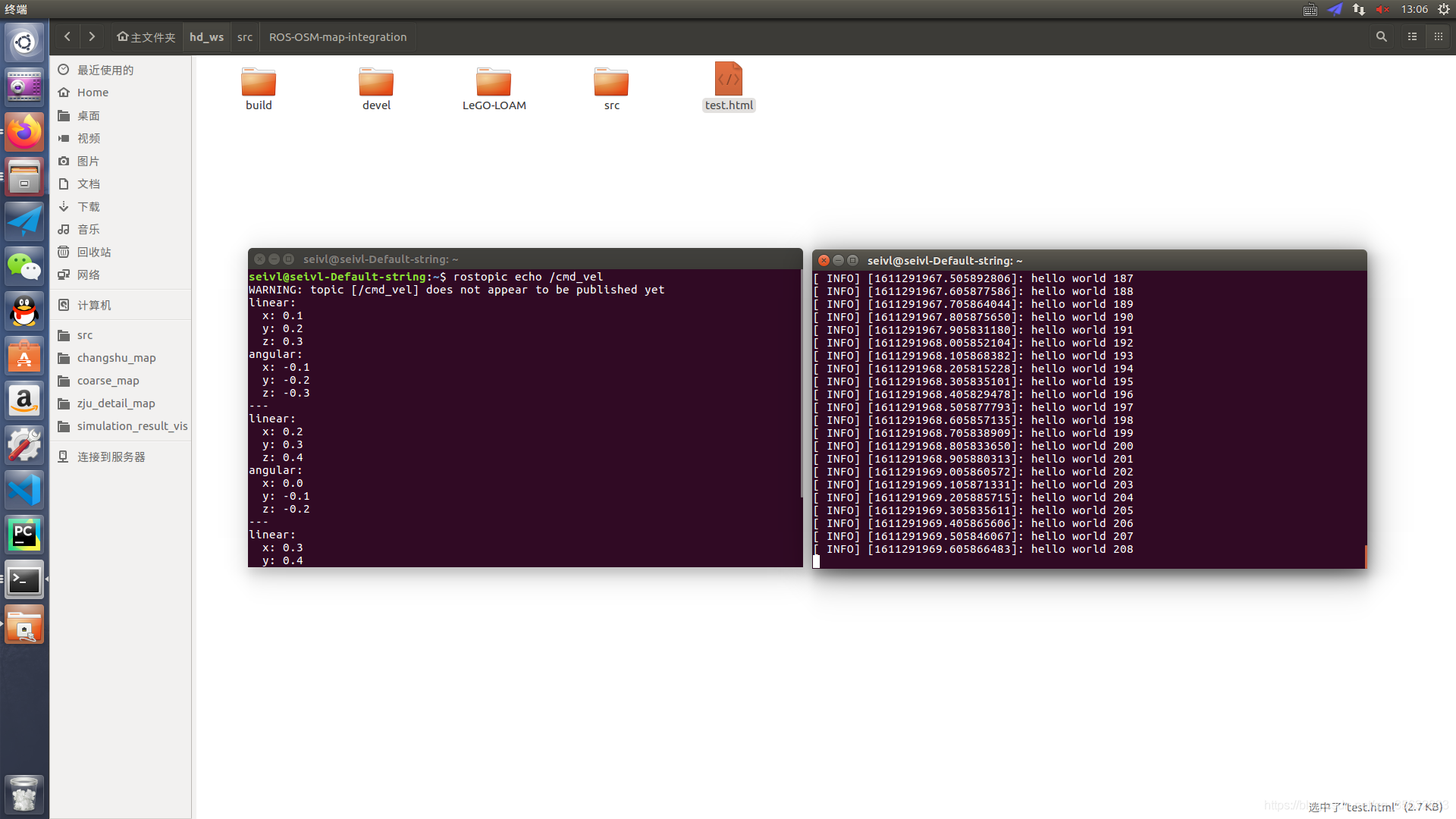
Task: Select the src breadcrumb path item
Action: tap(243, 37)
